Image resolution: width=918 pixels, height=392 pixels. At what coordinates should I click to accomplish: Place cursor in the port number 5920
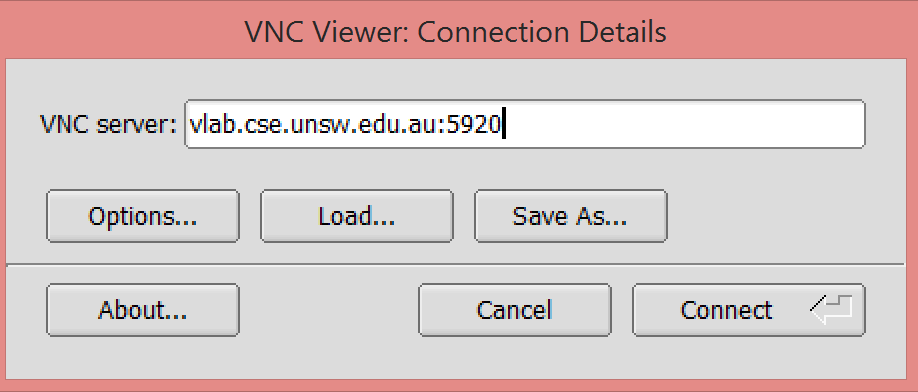coord(473,125)
